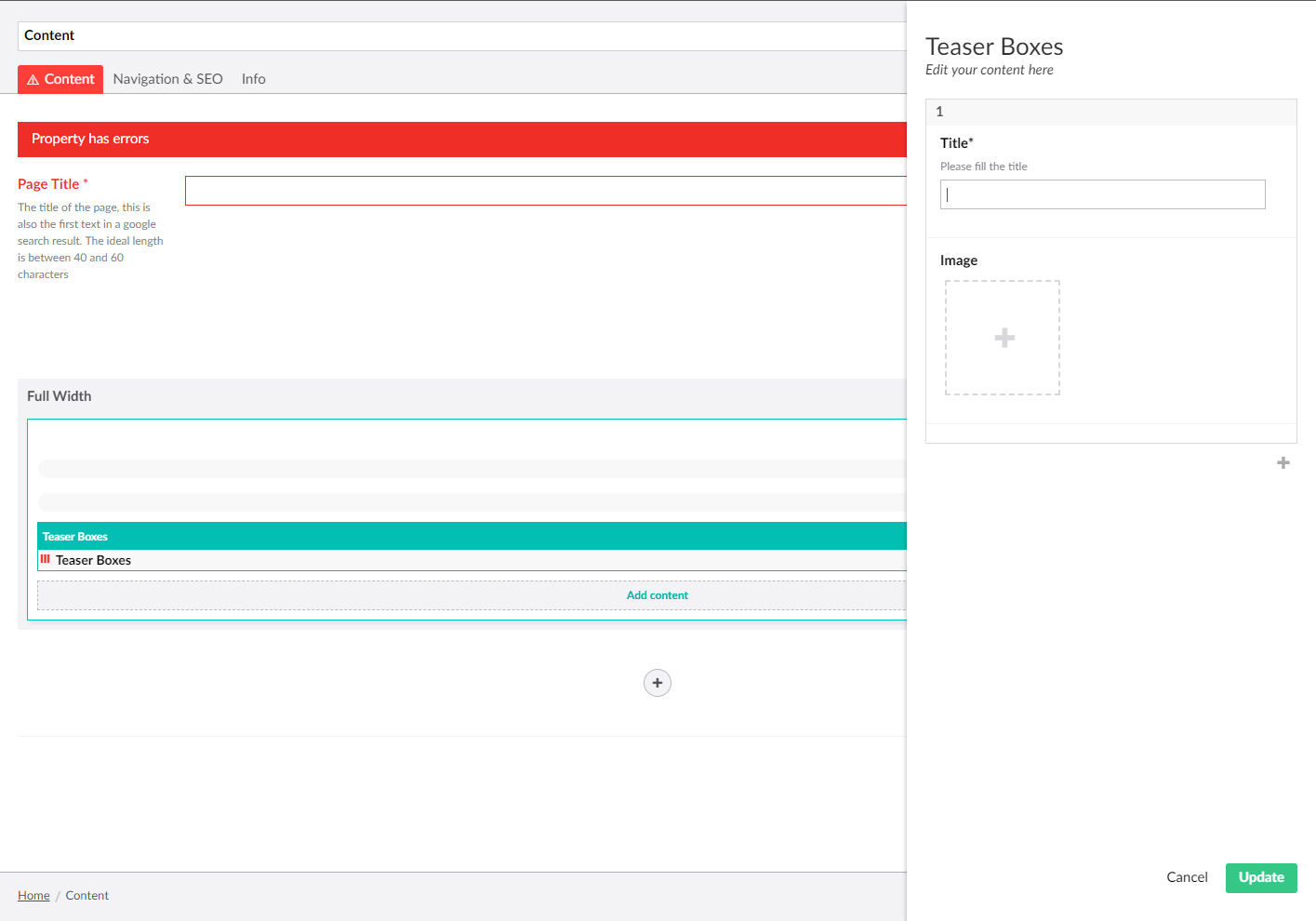Screen dimensions: 1316x921
Task: Open the Home breadcrumb link
Action: [33, 895]
